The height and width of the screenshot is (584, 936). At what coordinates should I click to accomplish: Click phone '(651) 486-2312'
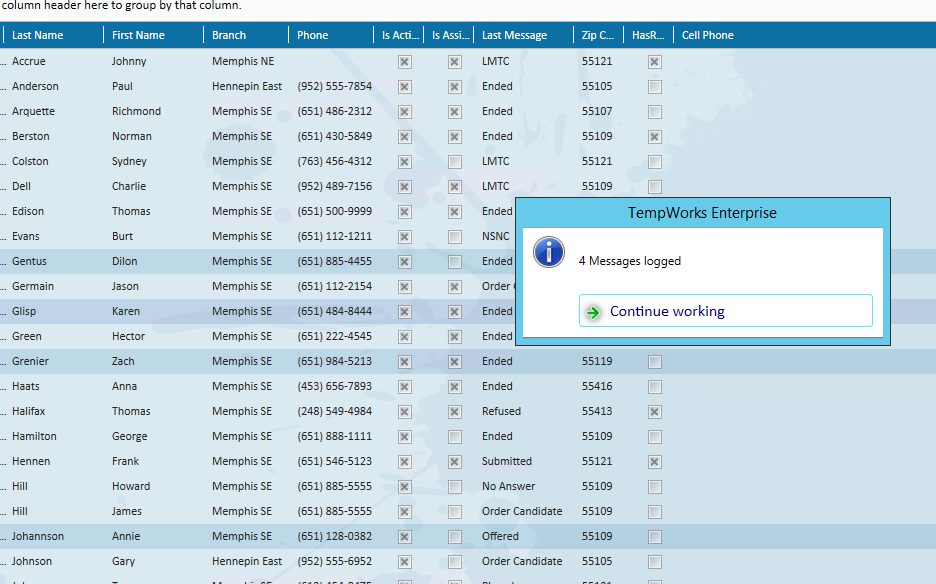click(334, 111)
